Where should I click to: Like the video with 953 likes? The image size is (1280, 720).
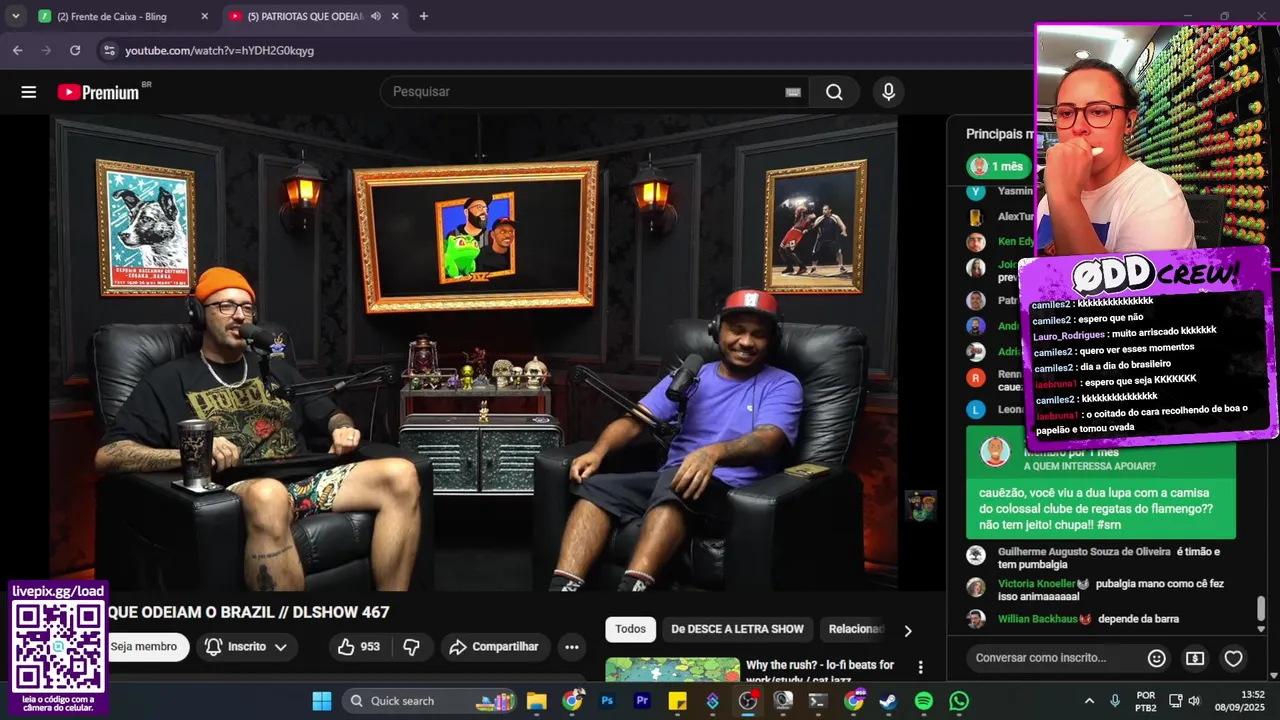coord(358,647)
